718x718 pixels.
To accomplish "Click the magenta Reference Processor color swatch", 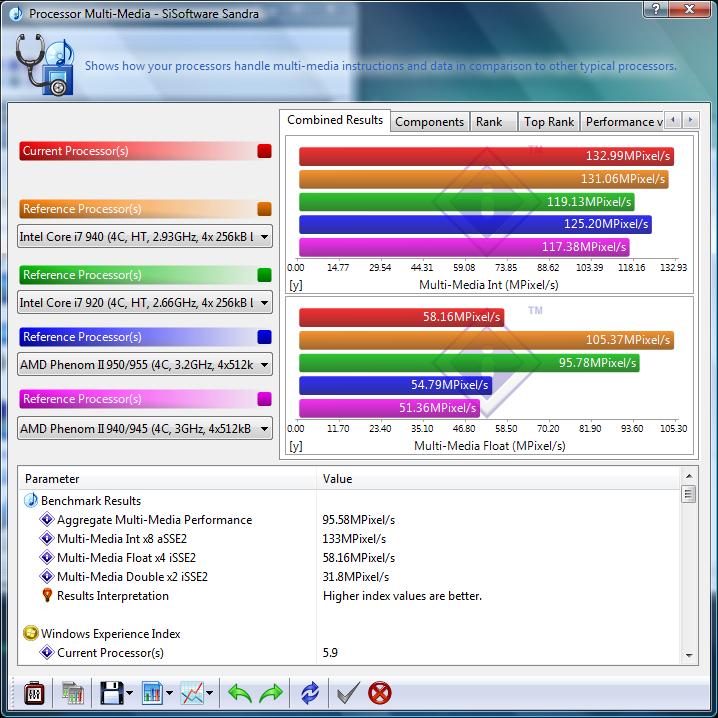I will [264, 399].
